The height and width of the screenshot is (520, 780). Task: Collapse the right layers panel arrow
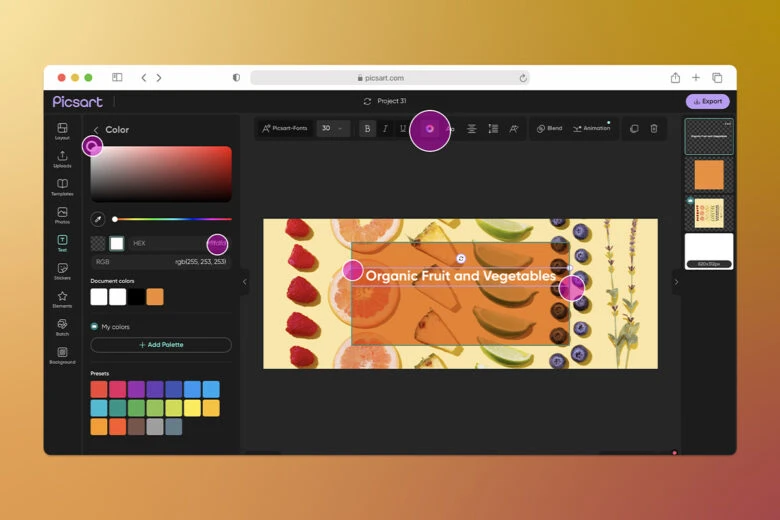pos(676,282)
